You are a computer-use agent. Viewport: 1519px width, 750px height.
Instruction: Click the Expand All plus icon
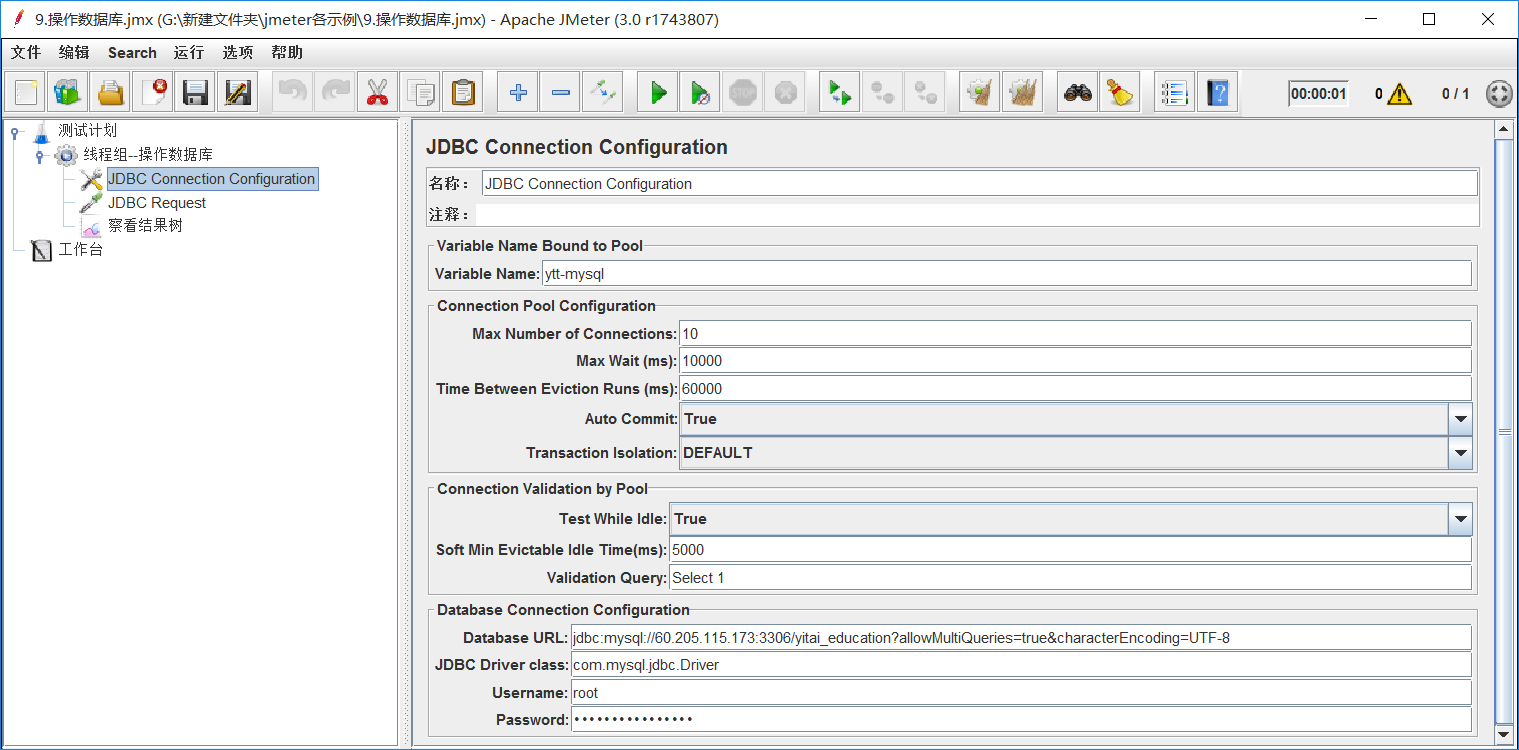click(518, 93)
